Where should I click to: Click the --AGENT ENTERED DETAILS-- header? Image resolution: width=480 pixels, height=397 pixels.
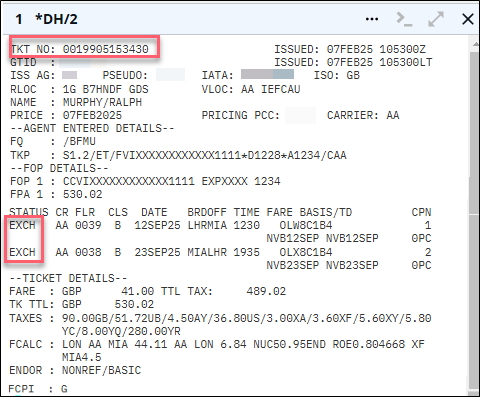[x=92, y=128]
